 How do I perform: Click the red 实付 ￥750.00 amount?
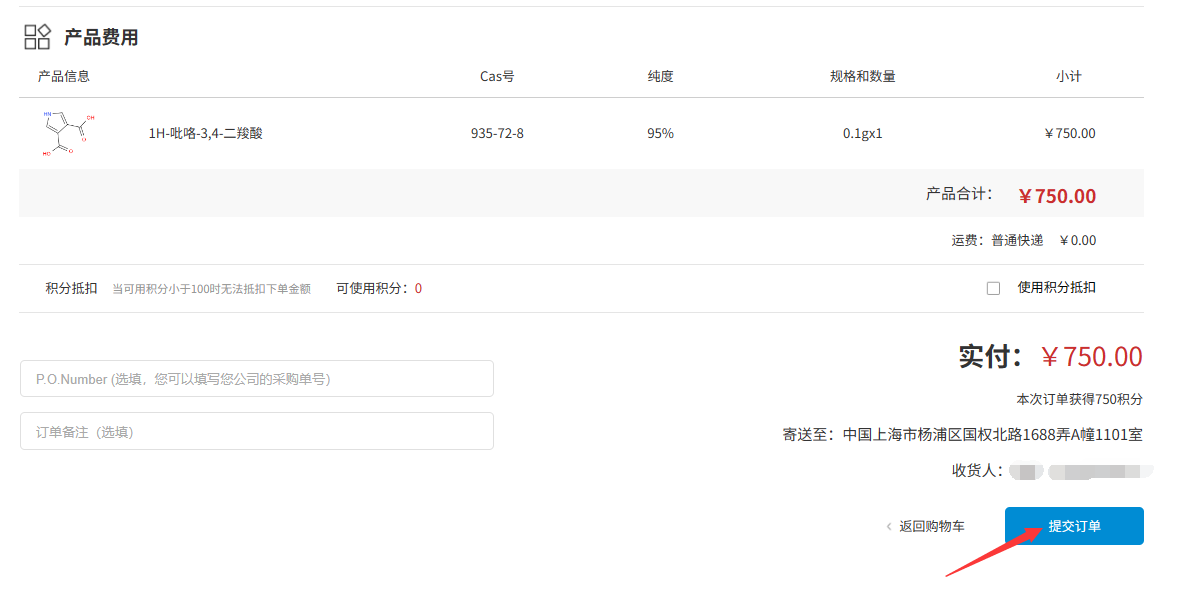(x=1091, y=357)
